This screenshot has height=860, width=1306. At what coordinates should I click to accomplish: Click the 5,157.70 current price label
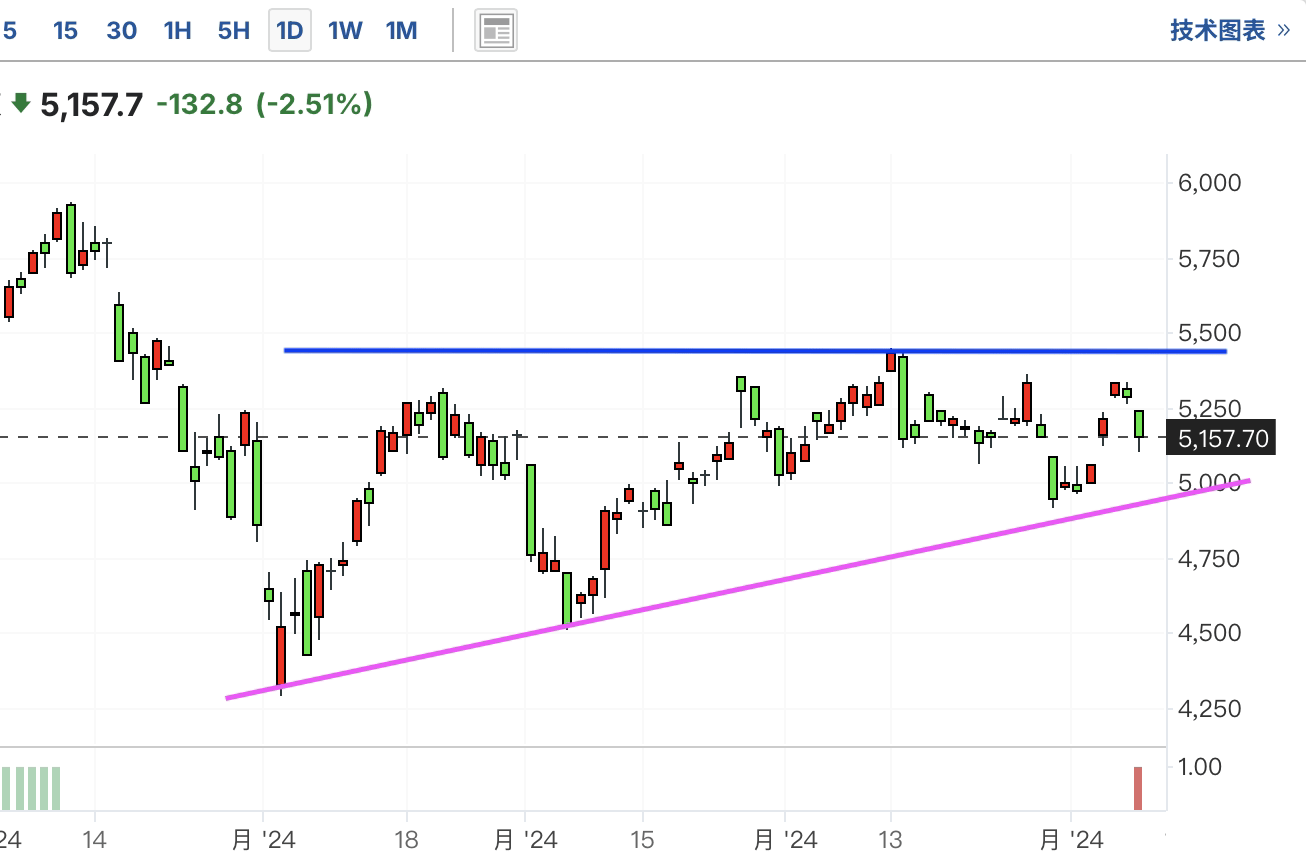click(x=1222, y=438)
